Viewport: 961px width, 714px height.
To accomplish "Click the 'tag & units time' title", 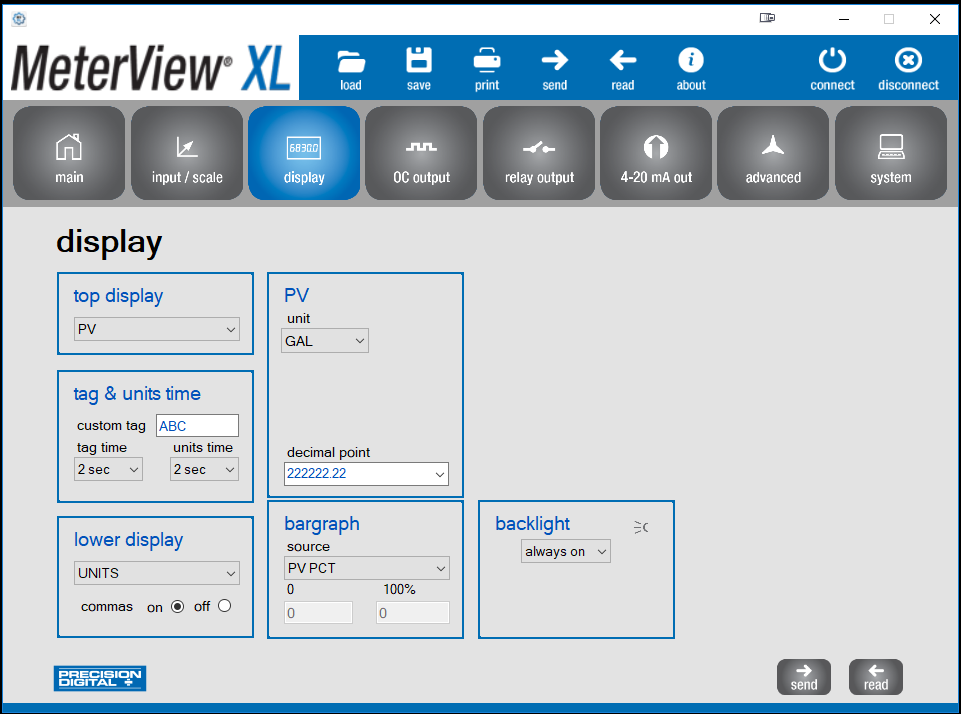I will tap(137, 393).
